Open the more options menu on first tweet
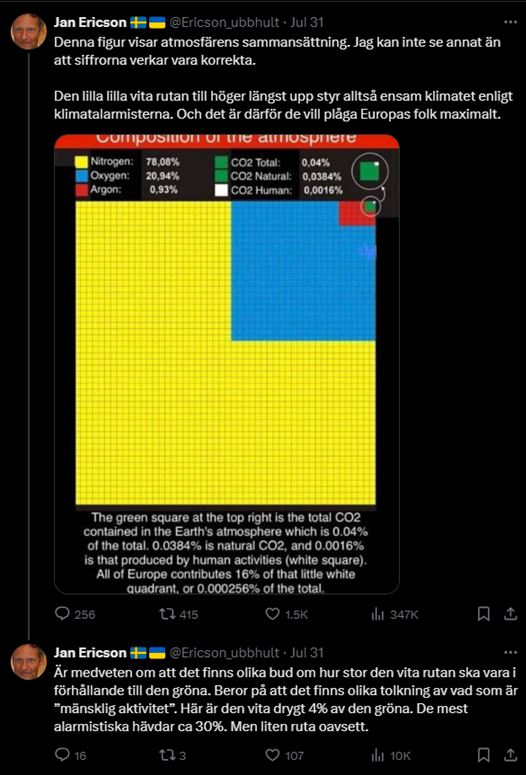Screen dimensions: 526x775 point(510,22)
